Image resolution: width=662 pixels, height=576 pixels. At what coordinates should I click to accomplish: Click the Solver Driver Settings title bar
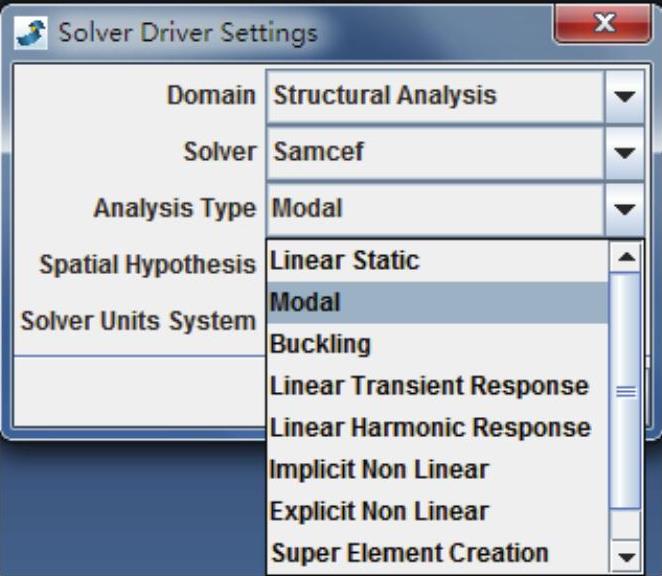click(x=300, y=31)
